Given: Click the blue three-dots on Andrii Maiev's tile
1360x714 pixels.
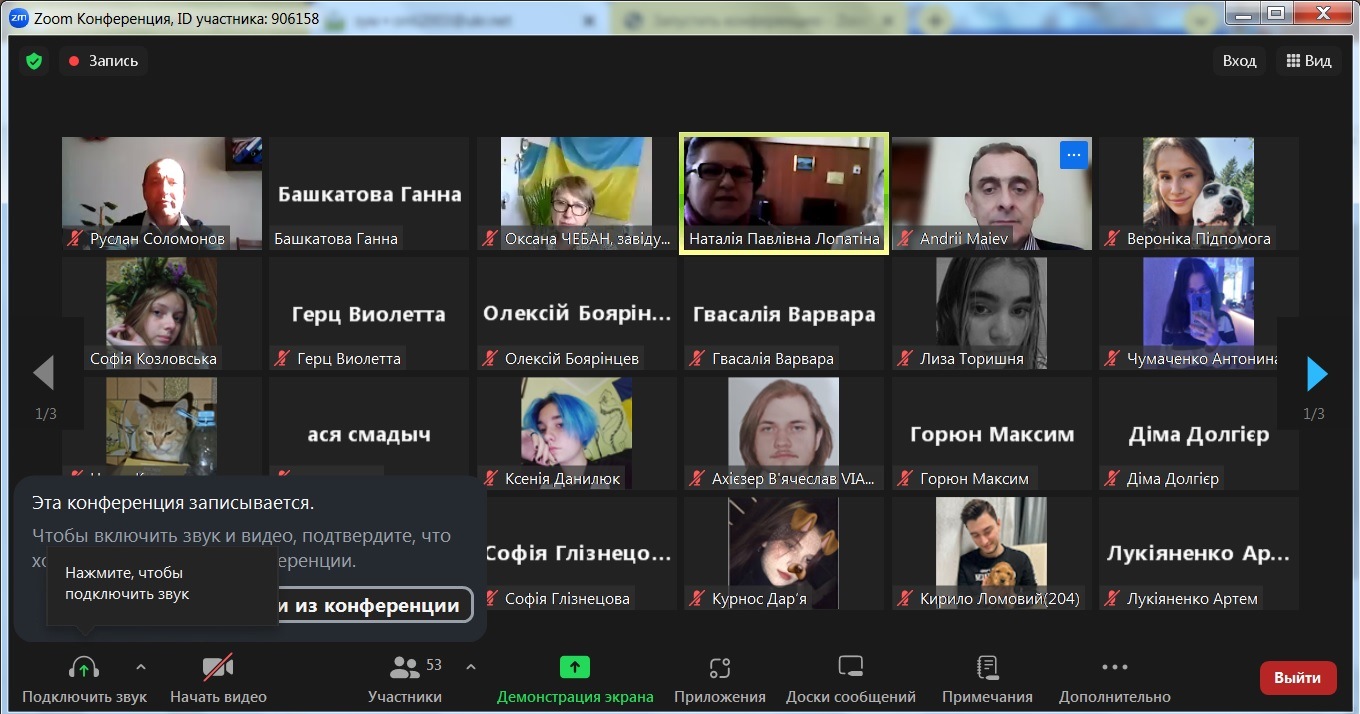Looking at the screenshot, I should [x=1073, y=154].
